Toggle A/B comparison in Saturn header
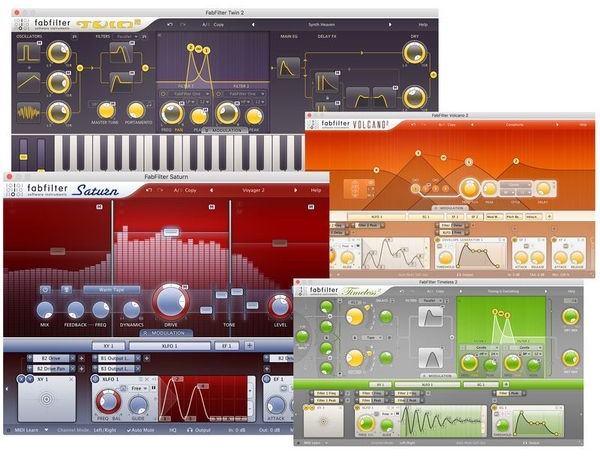 tap(177, 190)
